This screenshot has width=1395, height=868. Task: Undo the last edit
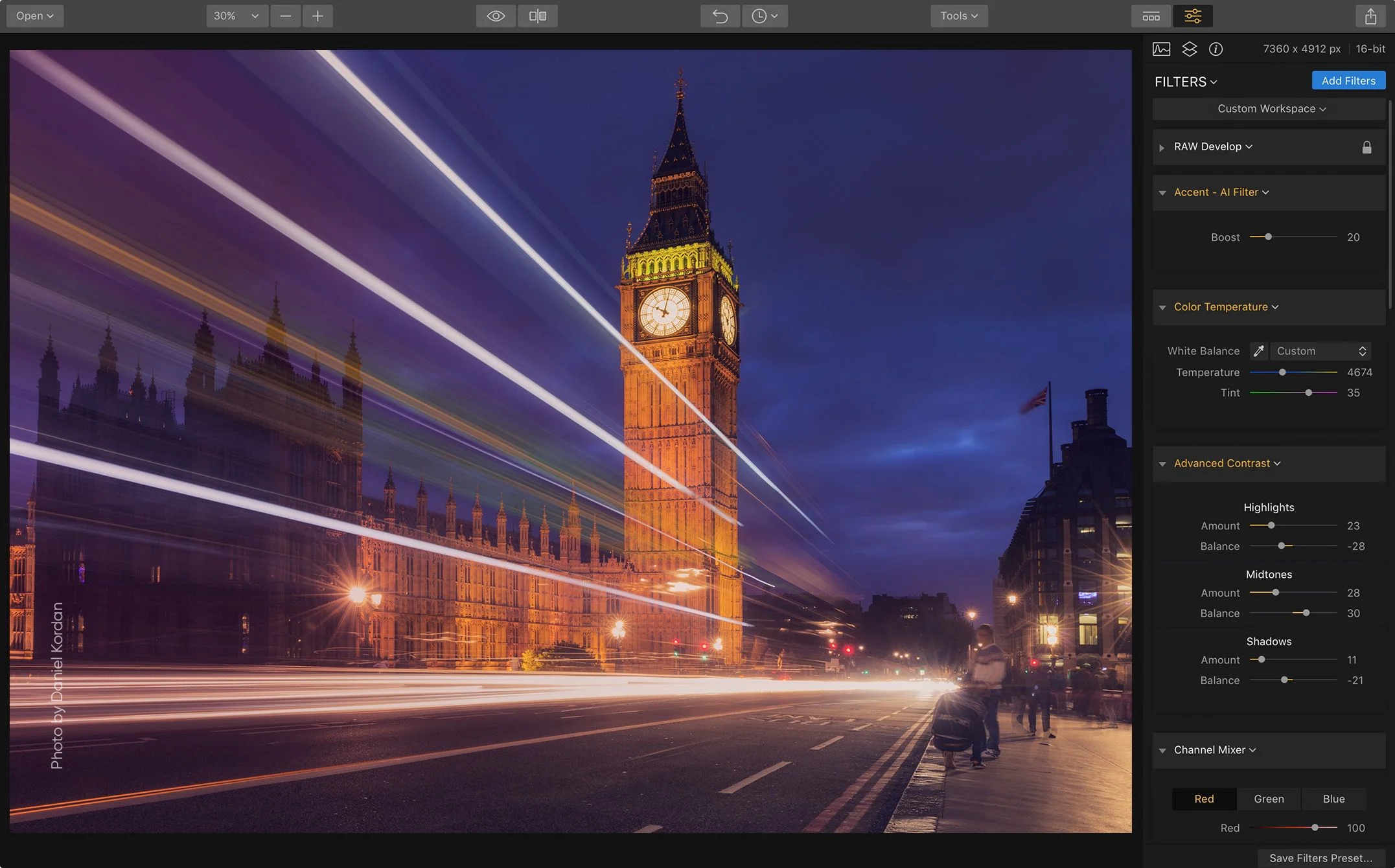[x=719, y=16]
